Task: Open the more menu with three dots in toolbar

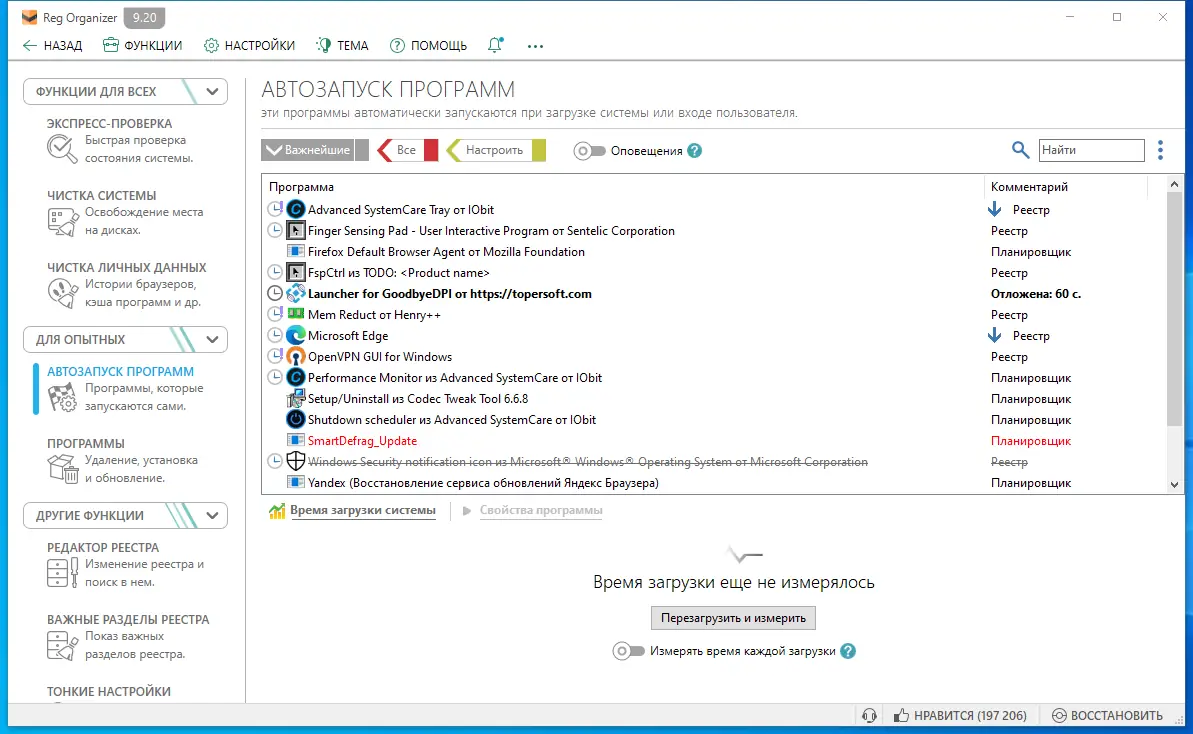Action: (536, 46)
